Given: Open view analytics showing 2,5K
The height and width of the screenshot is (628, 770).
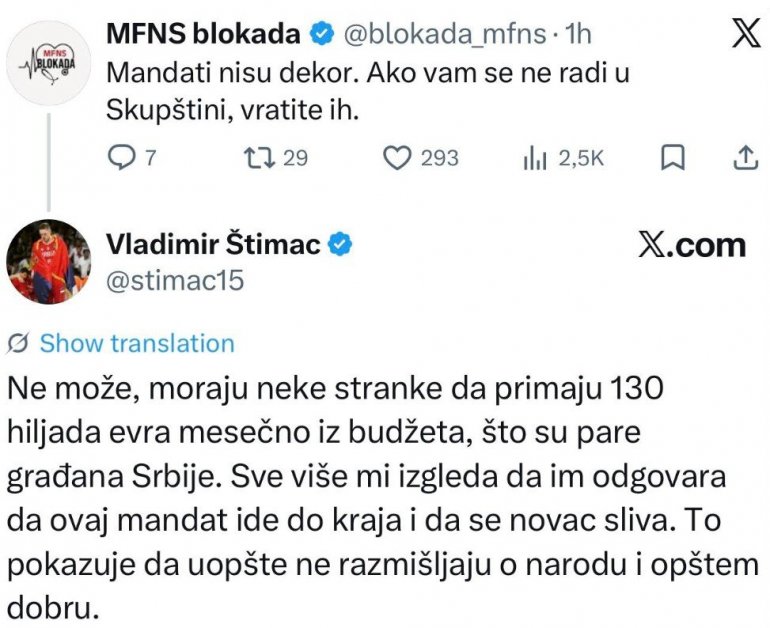Looking at the screenshot, I should [x=533, y=157].
